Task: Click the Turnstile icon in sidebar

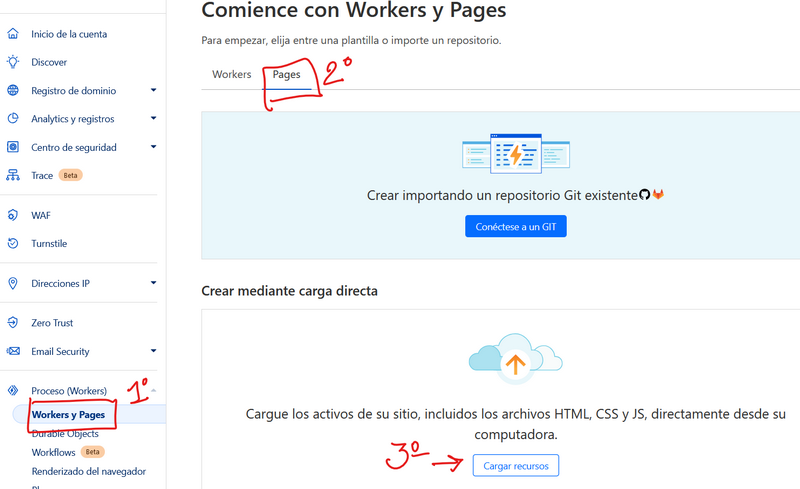Action: 13,243
